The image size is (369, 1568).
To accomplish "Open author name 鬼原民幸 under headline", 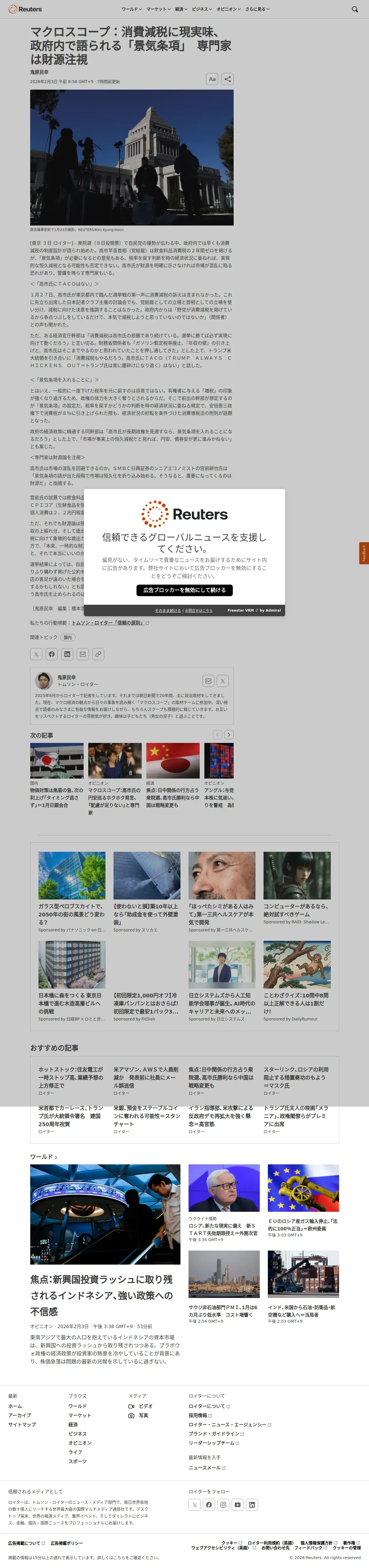I will pos(40,72).
